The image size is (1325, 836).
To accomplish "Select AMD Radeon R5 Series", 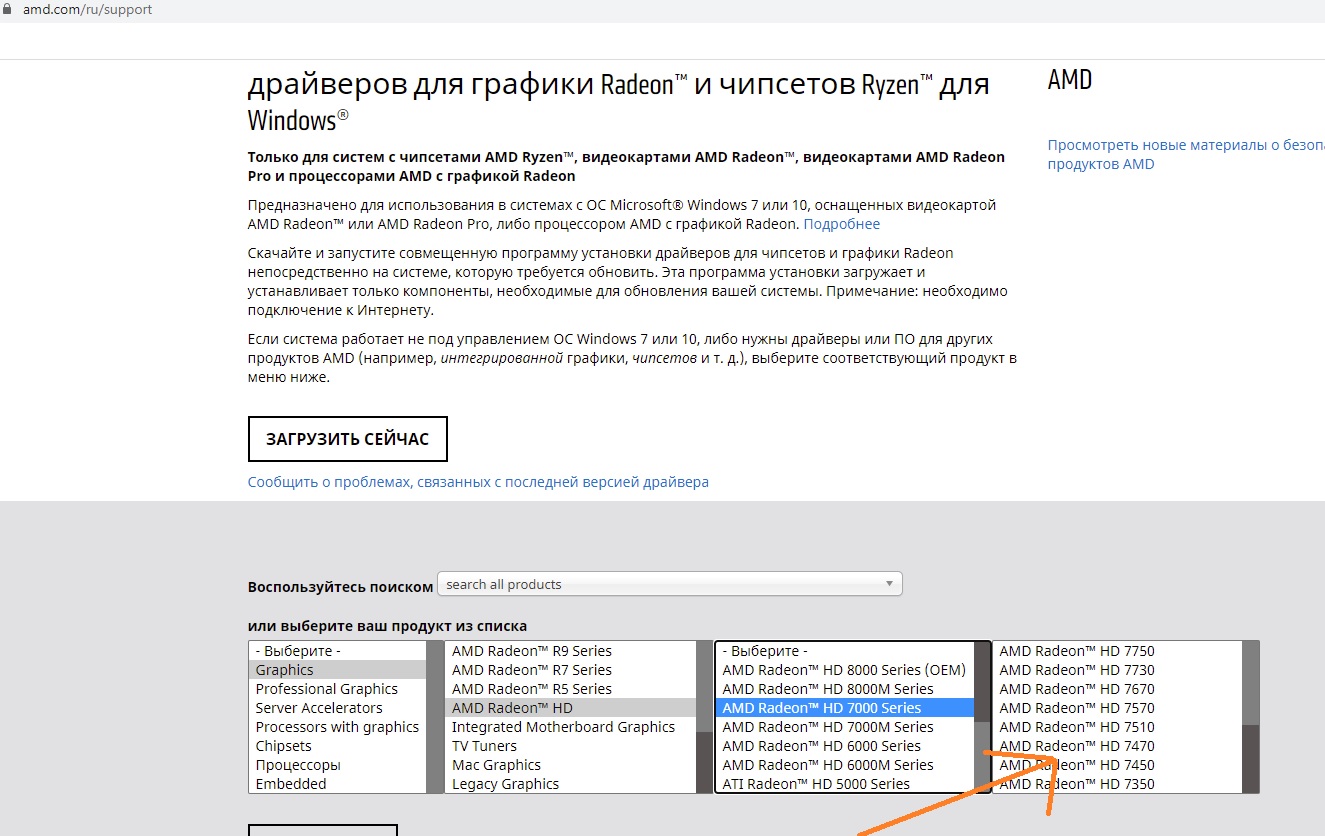I will point(570,689).
